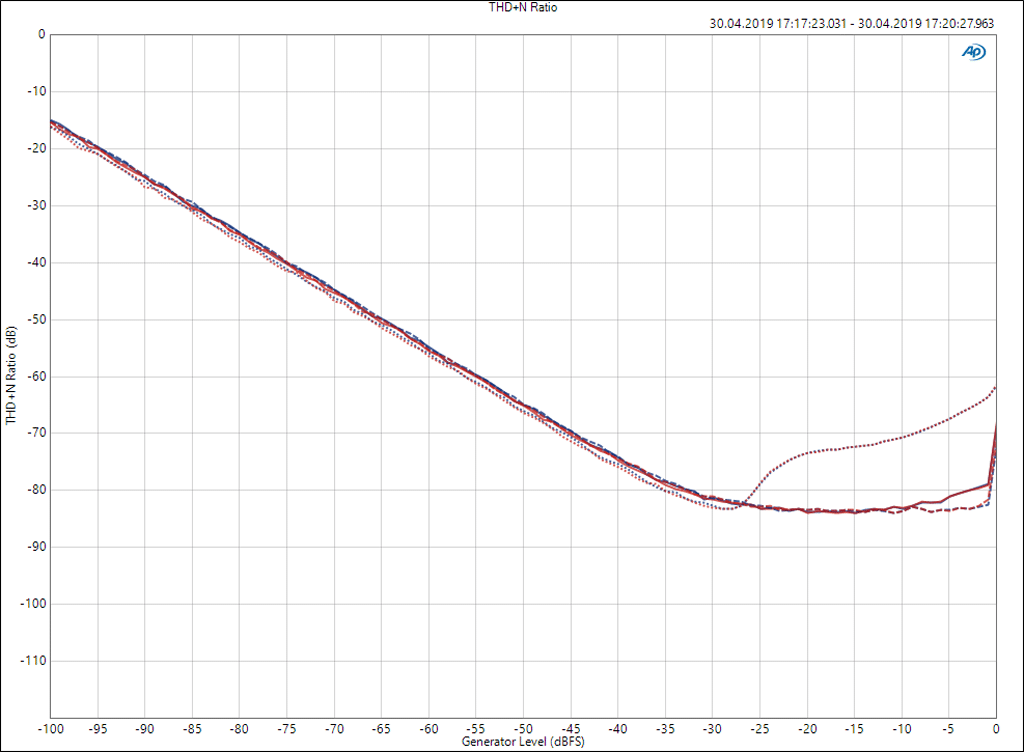Click the measurement timestamp at top right
Image resolution: width=1024 pixels, height=752 pixels.
pyautogui.click(x=851, y=24)
